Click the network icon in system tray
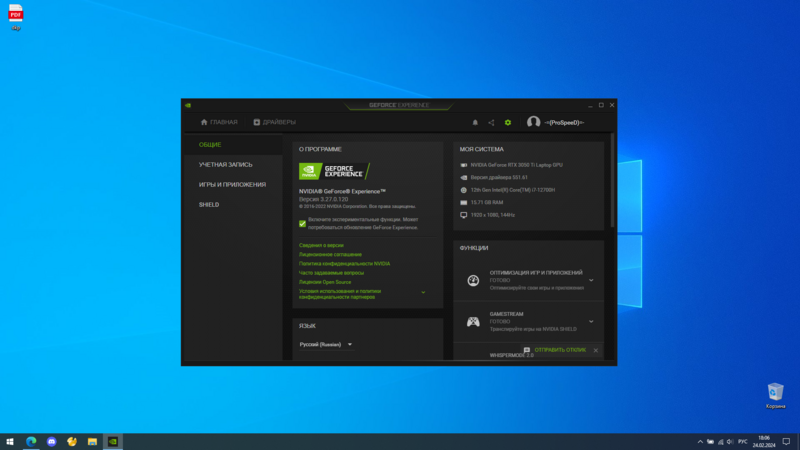800x450 pixels. (720, 442)
